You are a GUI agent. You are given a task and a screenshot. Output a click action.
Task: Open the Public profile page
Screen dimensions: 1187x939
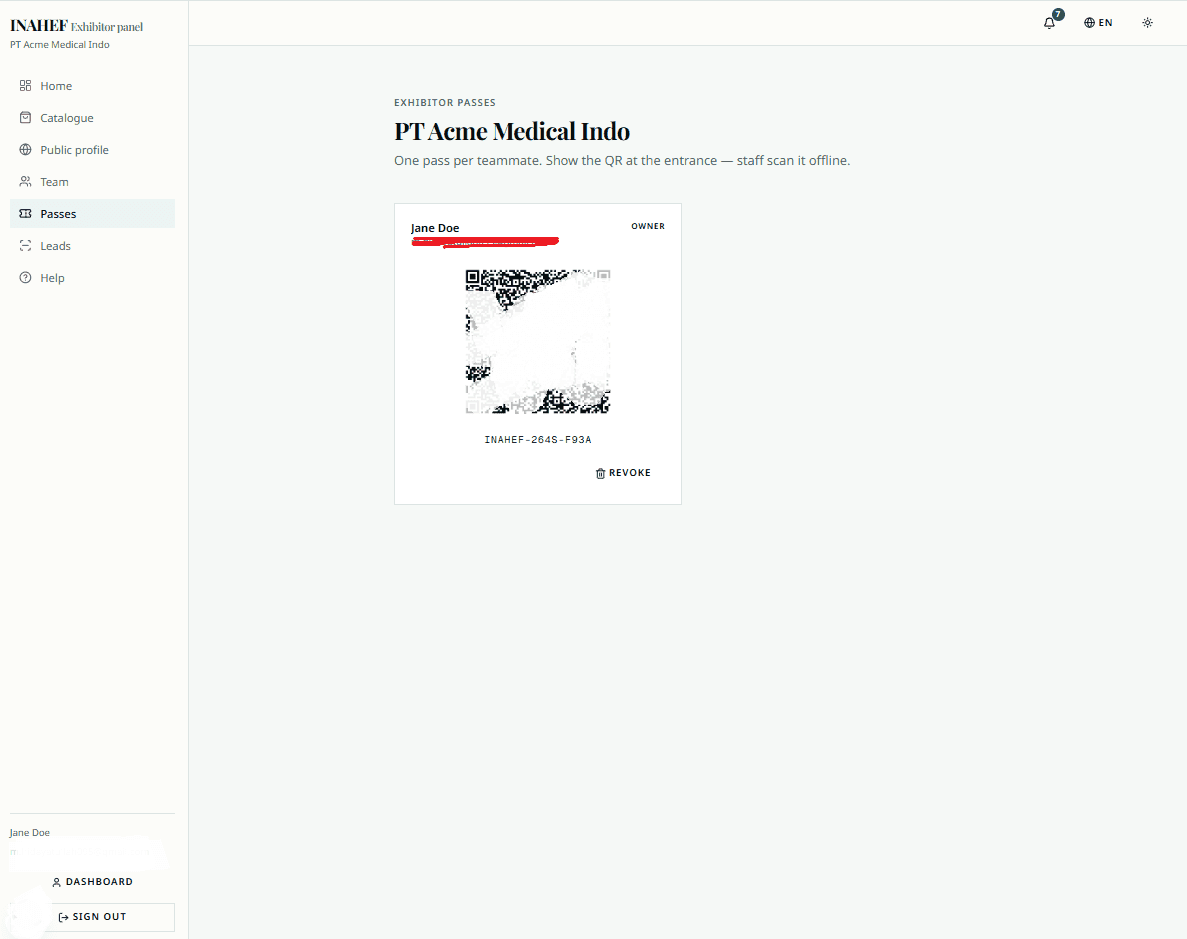point(92,150)
